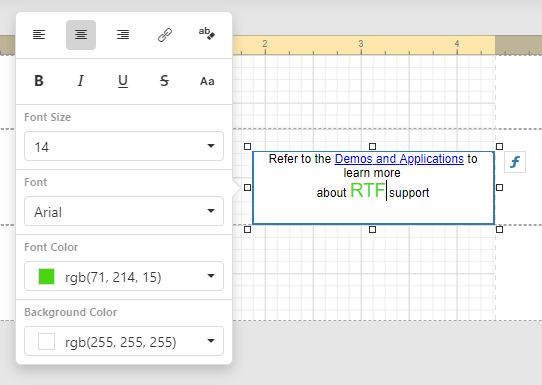This screenshot has height=385, width=542.
Task: Click the Font Size label
Action: pyautogui.click(x=47, y=117)
